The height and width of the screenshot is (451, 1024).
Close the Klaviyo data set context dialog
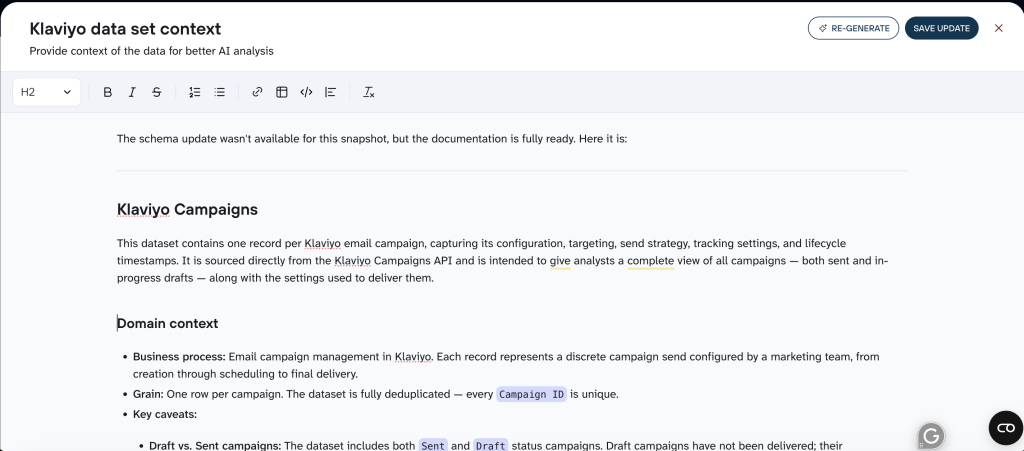[x=999, y=28]
